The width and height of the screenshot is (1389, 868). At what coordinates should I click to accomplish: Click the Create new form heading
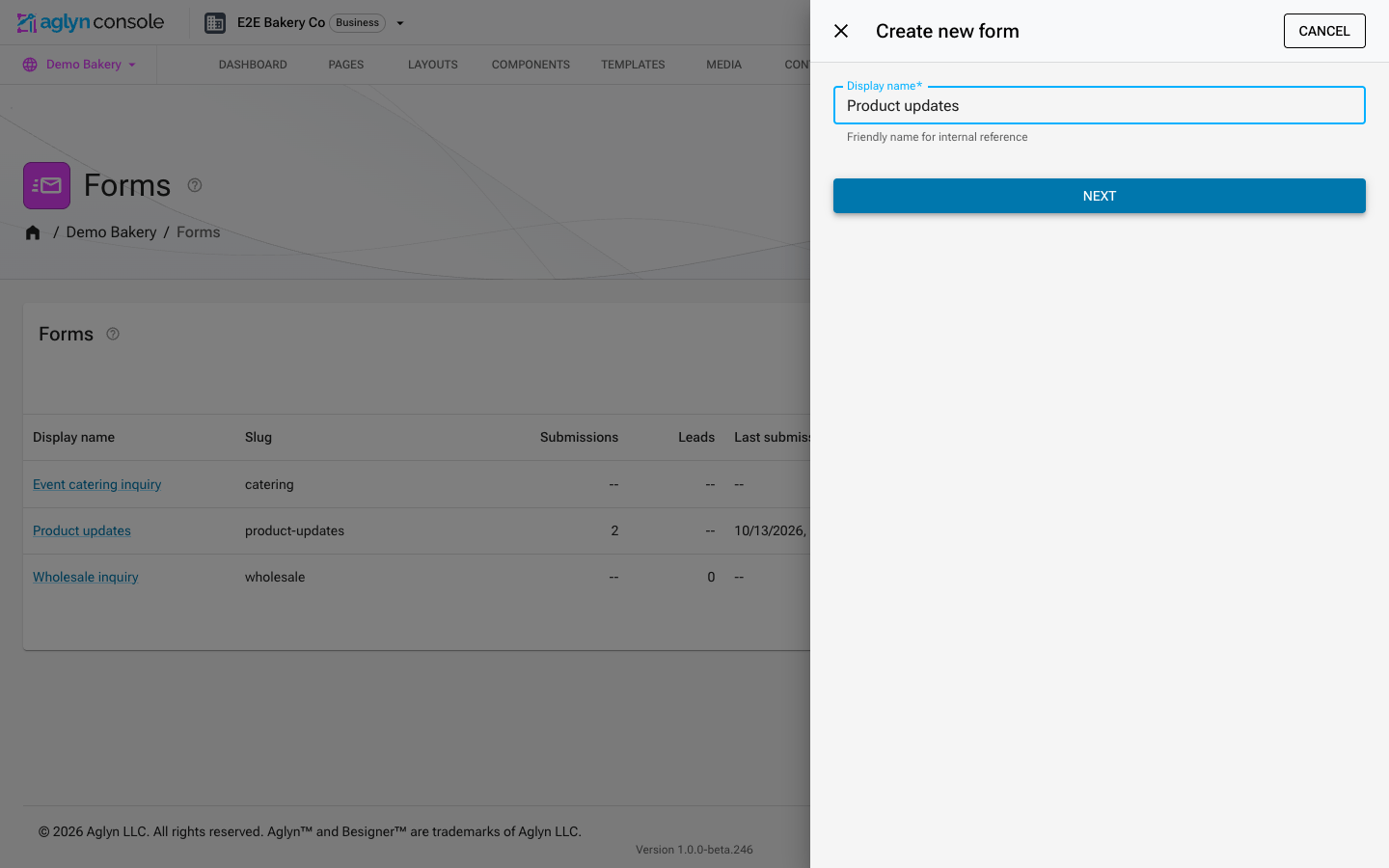tap(947, 31)
